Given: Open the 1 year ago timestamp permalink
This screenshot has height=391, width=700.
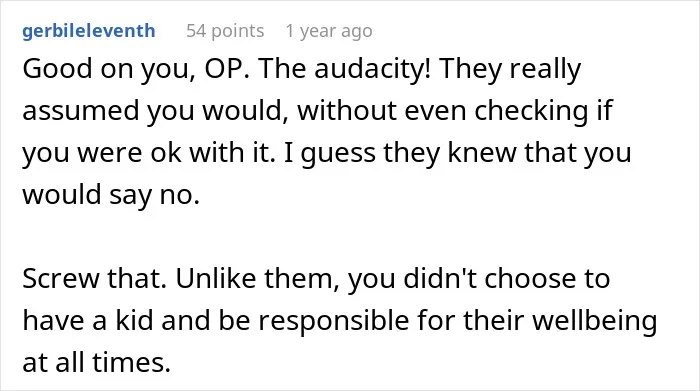Looking at the screenshot, I should point(329,31).
